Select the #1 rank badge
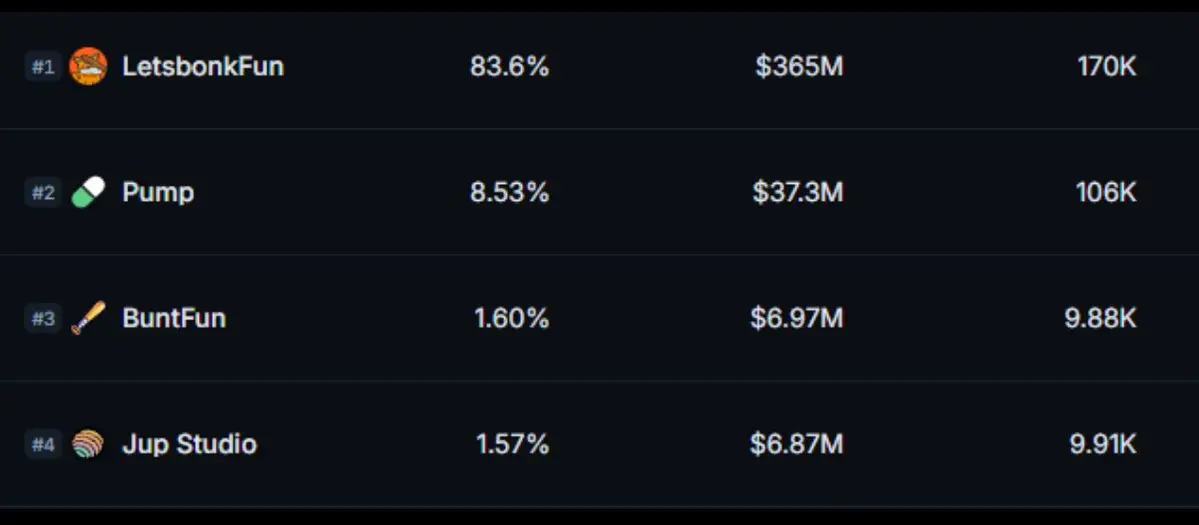 click(x=43, y=66)
